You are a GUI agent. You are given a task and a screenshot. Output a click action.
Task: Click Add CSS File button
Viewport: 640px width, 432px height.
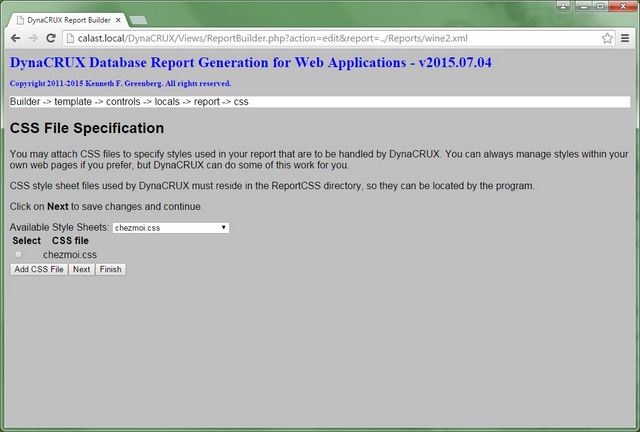pos(39,269)
